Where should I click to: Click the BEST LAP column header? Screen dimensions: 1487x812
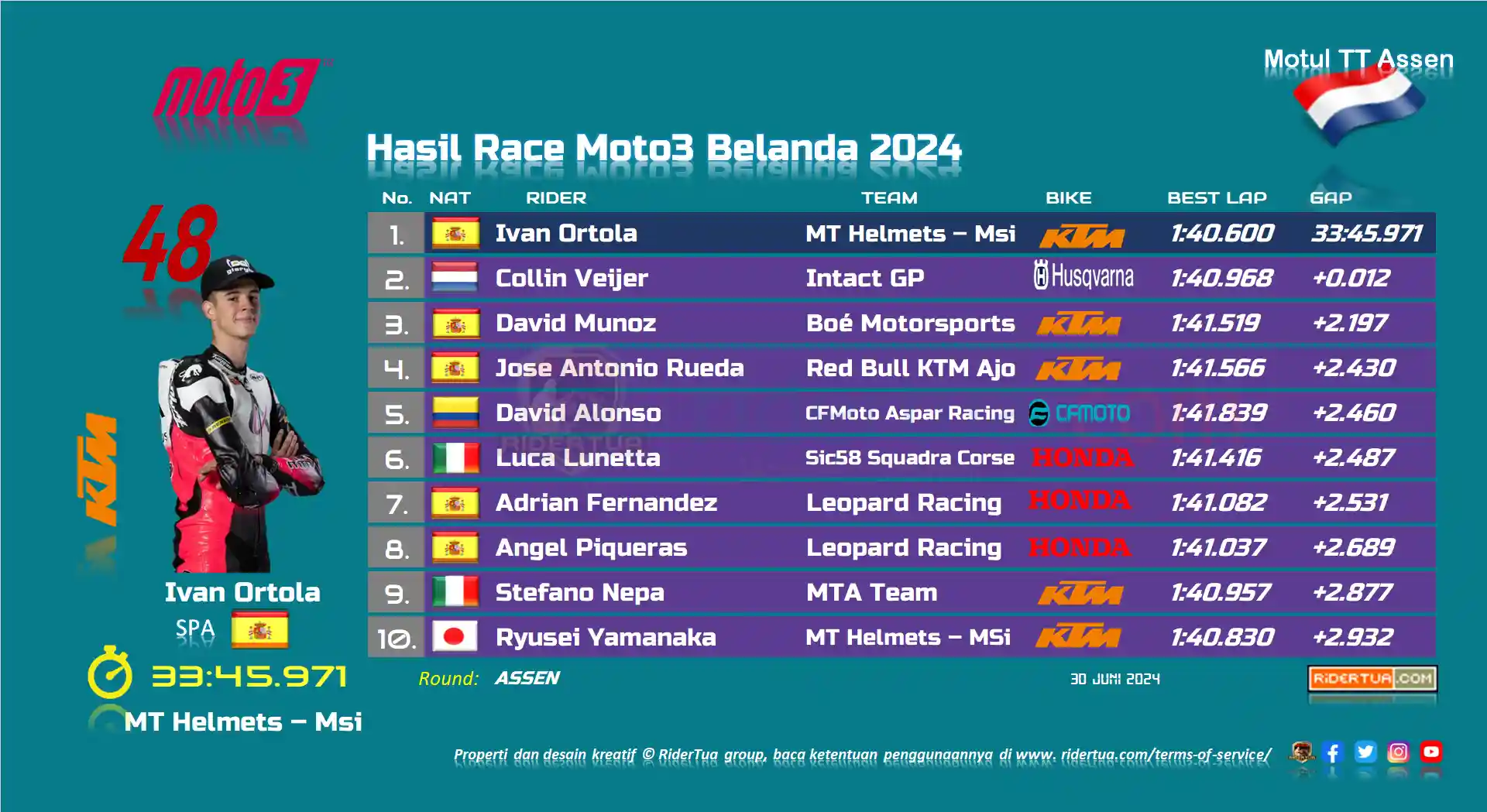point(1217,198)
